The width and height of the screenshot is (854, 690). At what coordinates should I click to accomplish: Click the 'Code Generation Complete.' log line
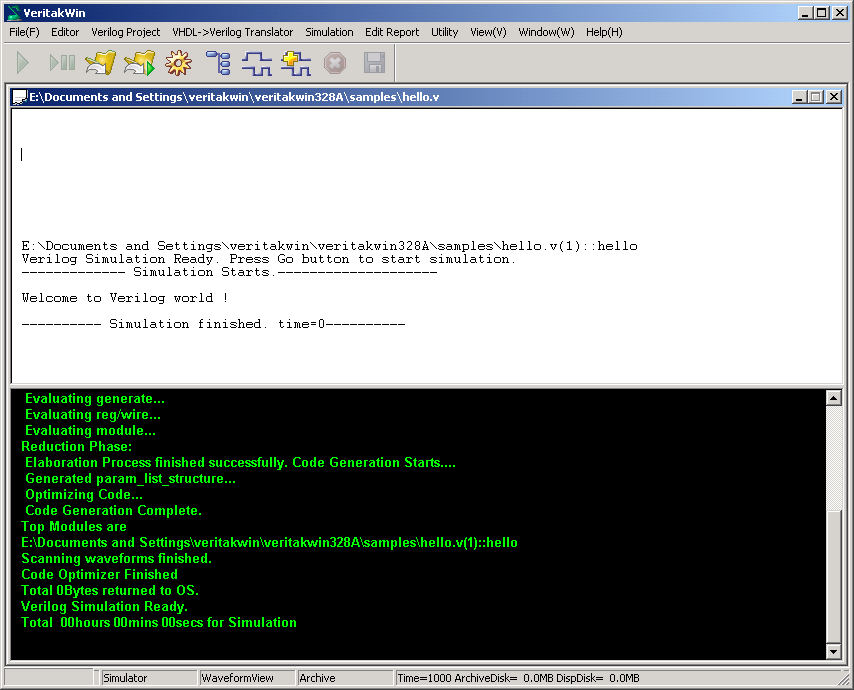point(113,510)
